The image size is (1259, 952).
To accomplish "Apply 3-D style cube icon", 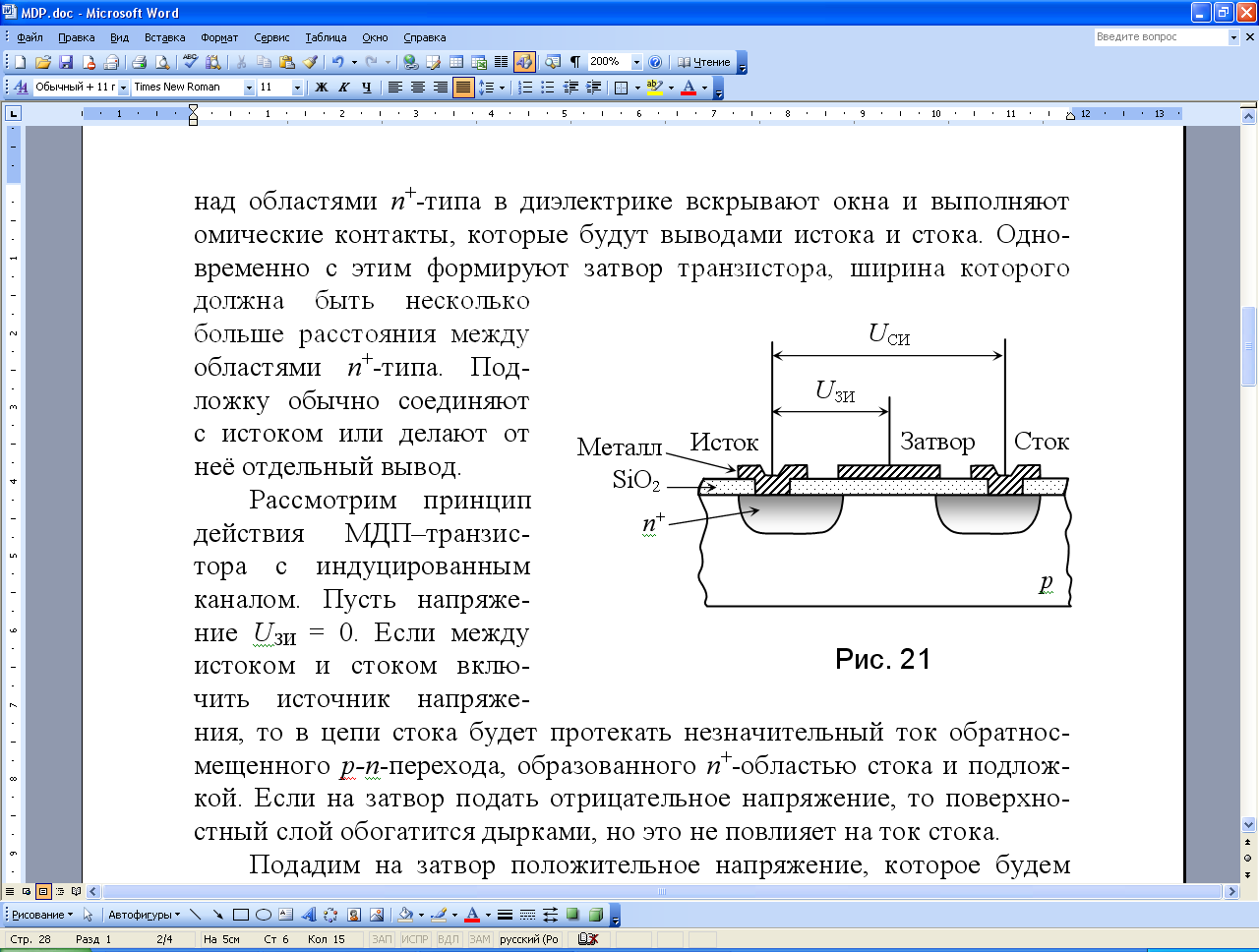I will point(595,915).
